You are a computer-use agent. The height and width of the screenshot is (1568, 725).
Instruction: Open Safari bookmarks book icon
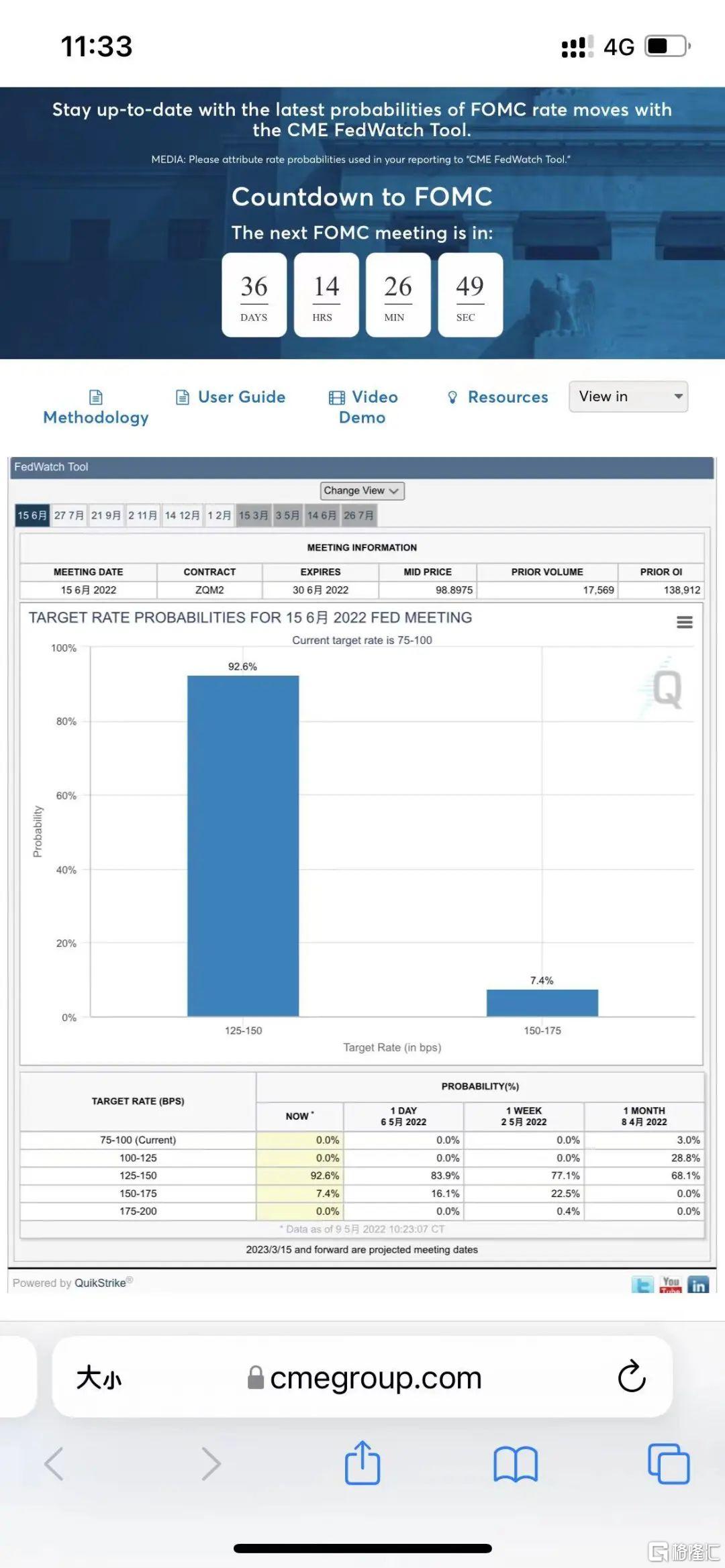516,1463
